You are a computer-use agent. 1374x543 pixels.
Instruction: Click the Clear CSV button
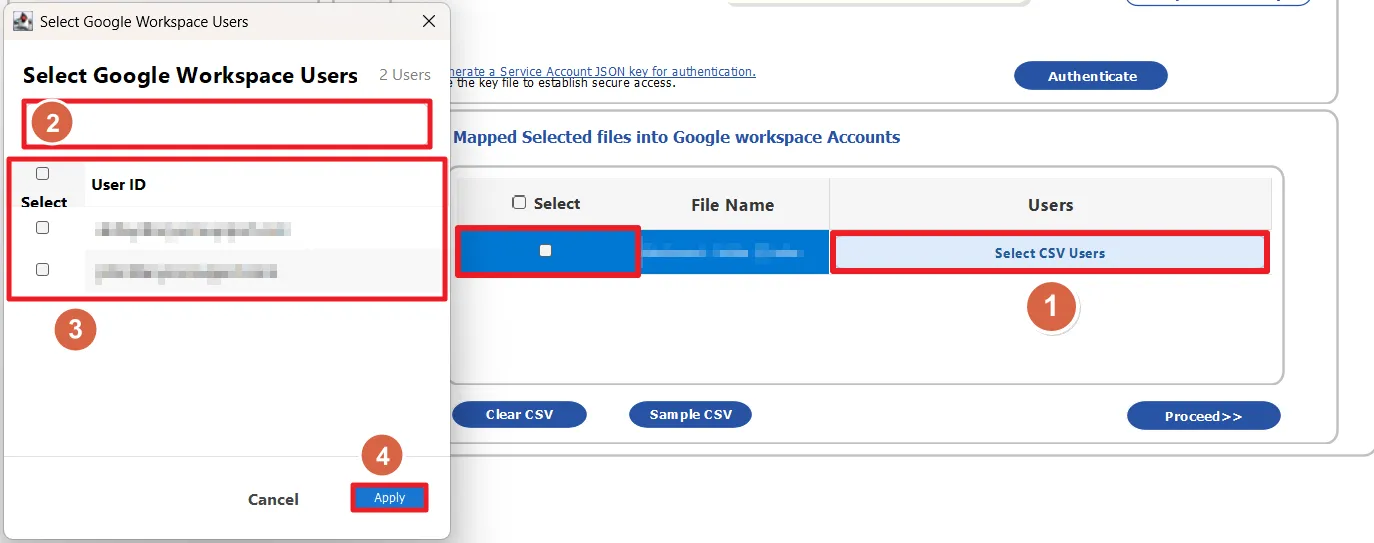click(x=519, y=414)
